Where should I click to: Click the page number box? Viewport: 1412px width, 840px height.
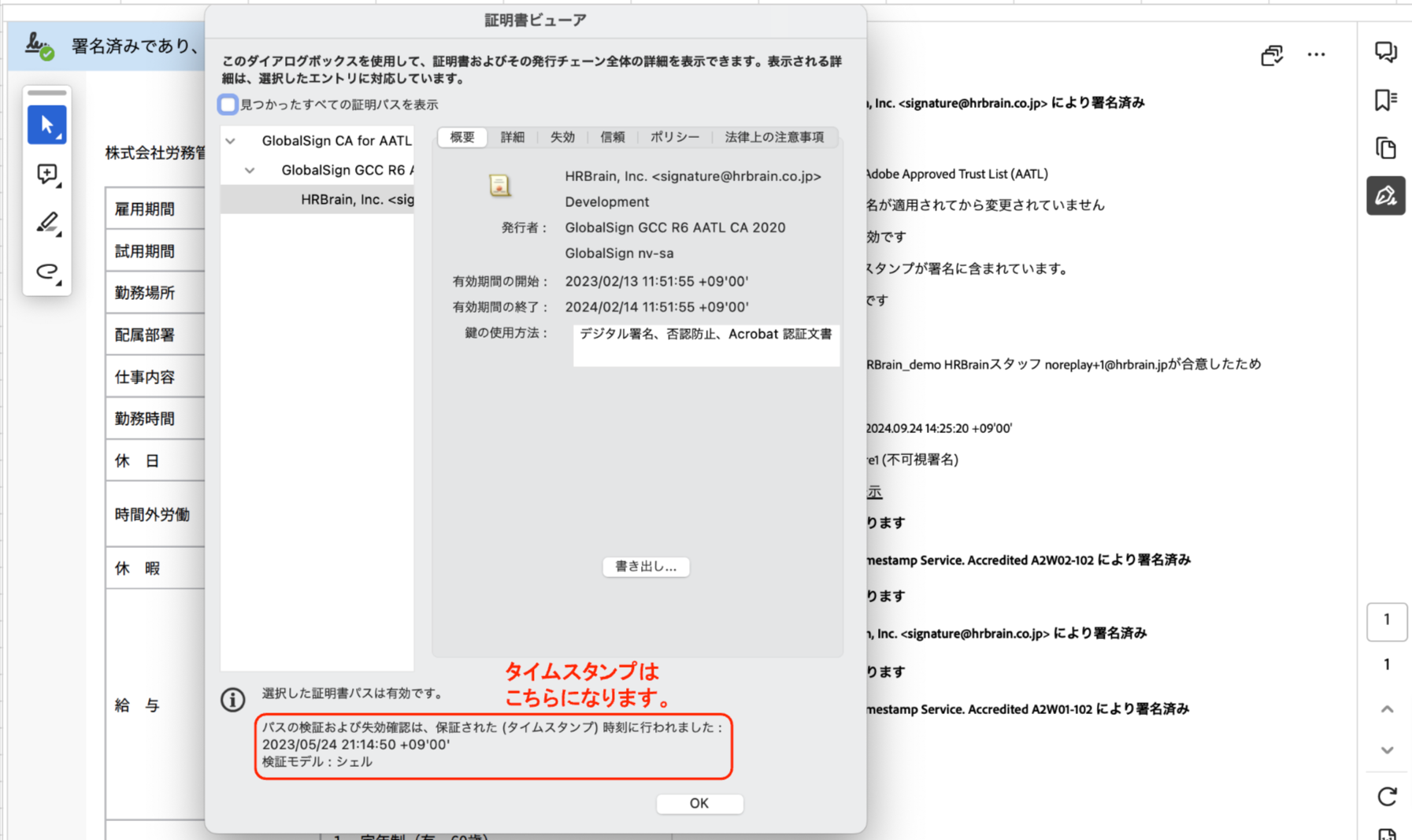[x=1387, y=620]
